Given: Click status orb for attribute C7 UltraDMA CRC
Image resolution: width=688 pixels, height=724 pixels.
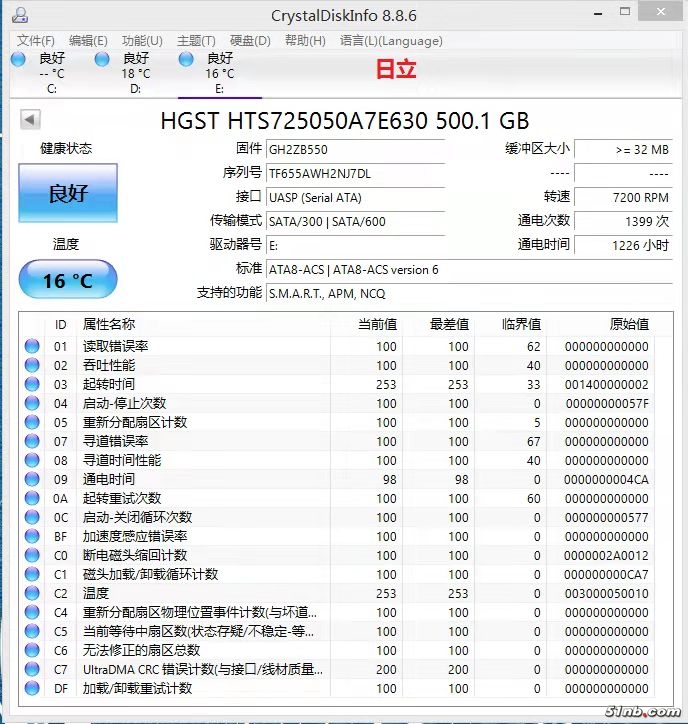Looking at the screenshot, I should click(33, 670).
